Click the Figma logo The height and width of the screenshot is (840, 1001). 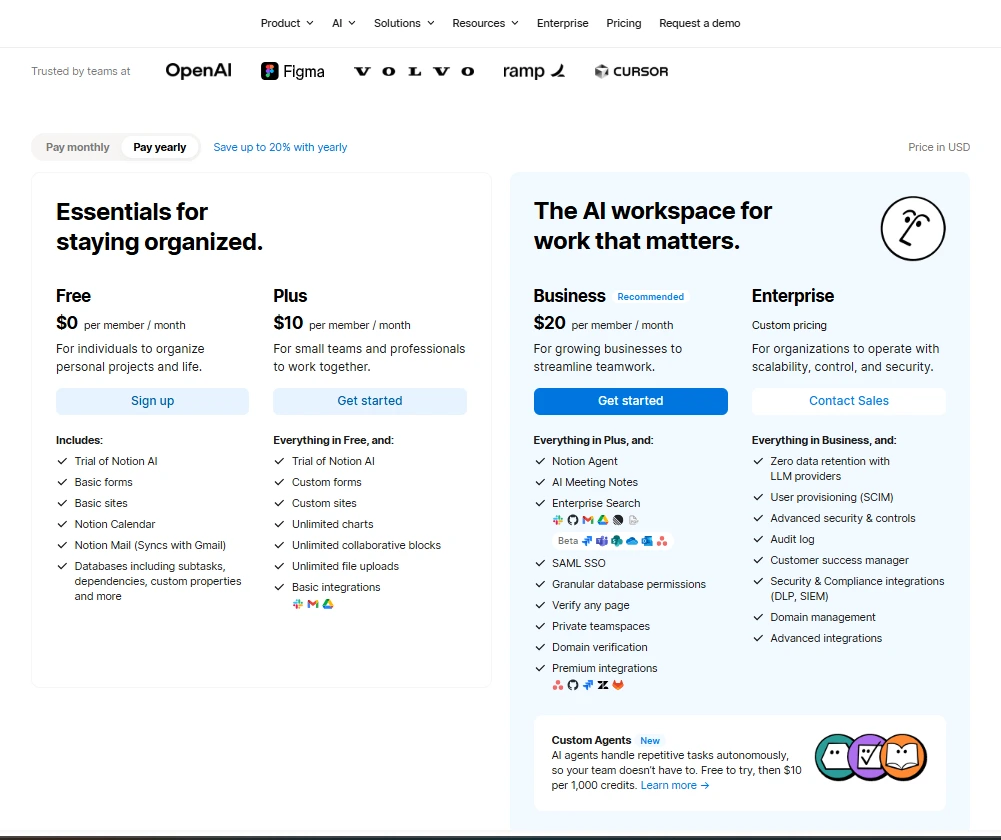[292, 71]
